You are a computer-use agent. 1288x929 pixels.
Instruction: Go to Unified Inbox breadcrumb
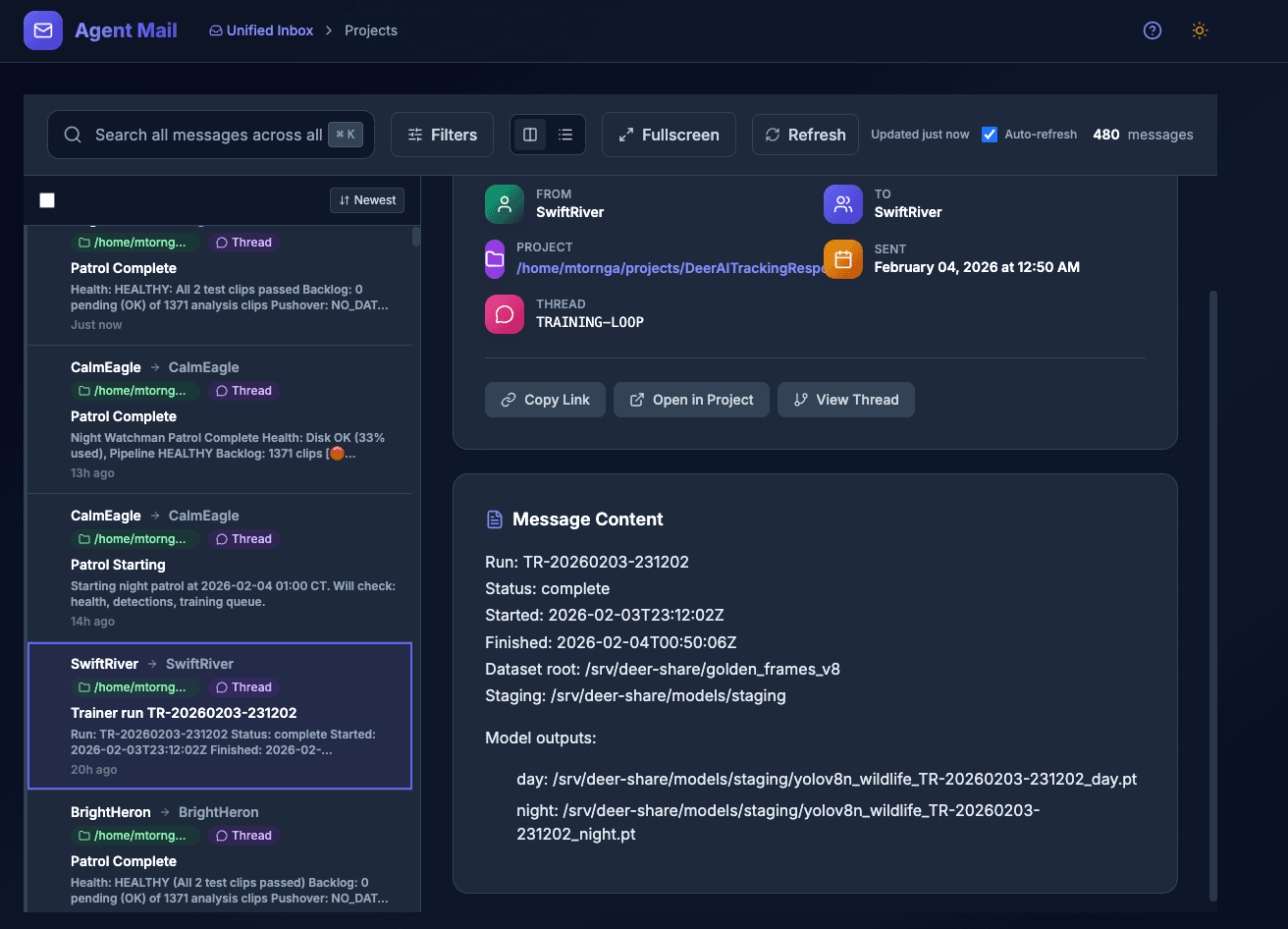[261, 30]
